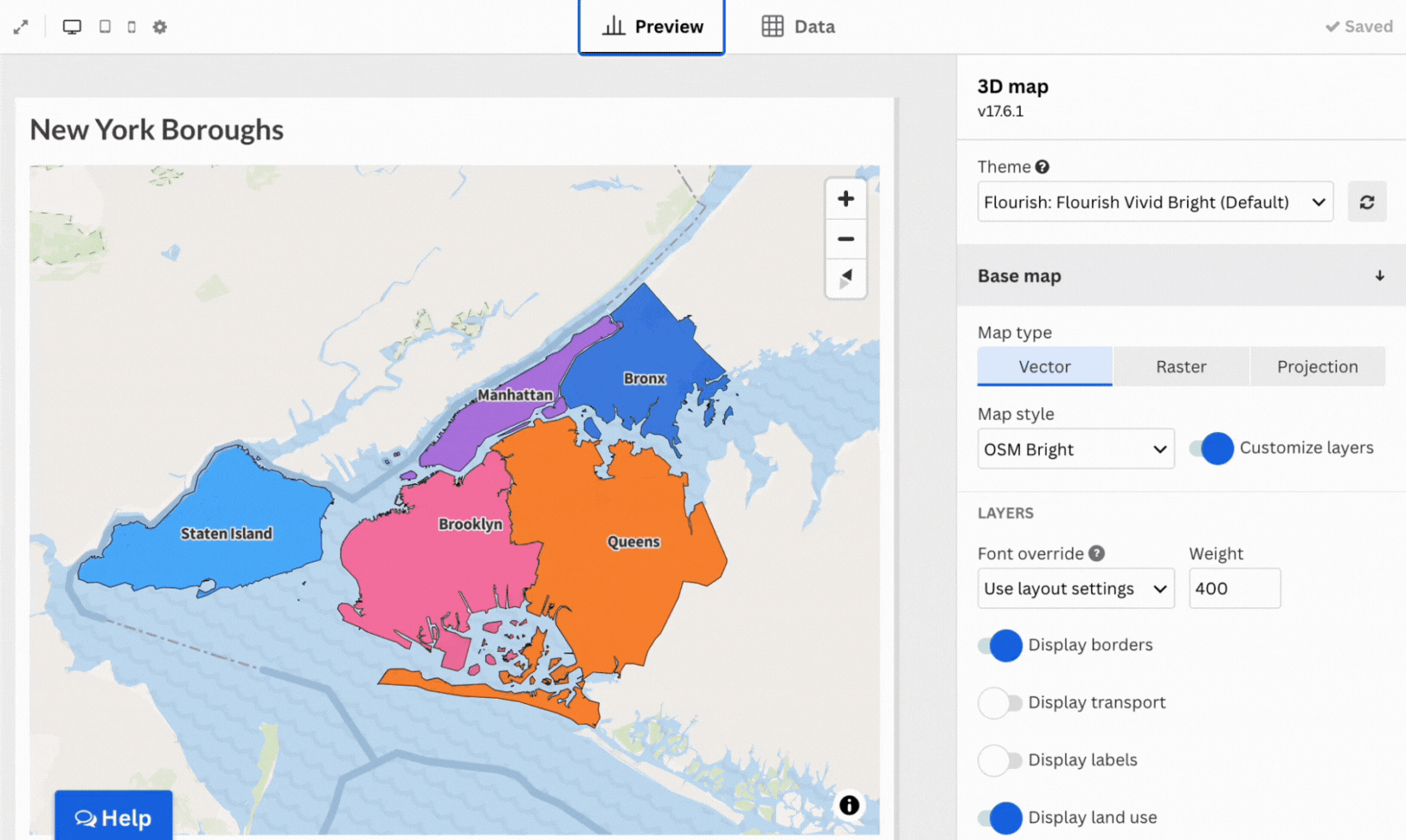This screenshot has height=840, width=1406.
Task: Click the map attribution info icon
Action: (849, 805)
